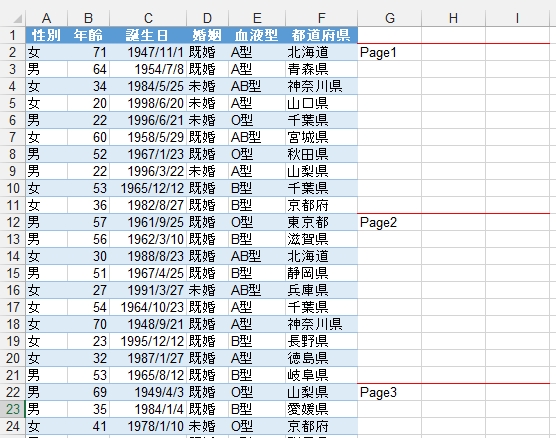Click age cell 36
Viewport: 556px width, 438px height.
(x=88, y=205)
